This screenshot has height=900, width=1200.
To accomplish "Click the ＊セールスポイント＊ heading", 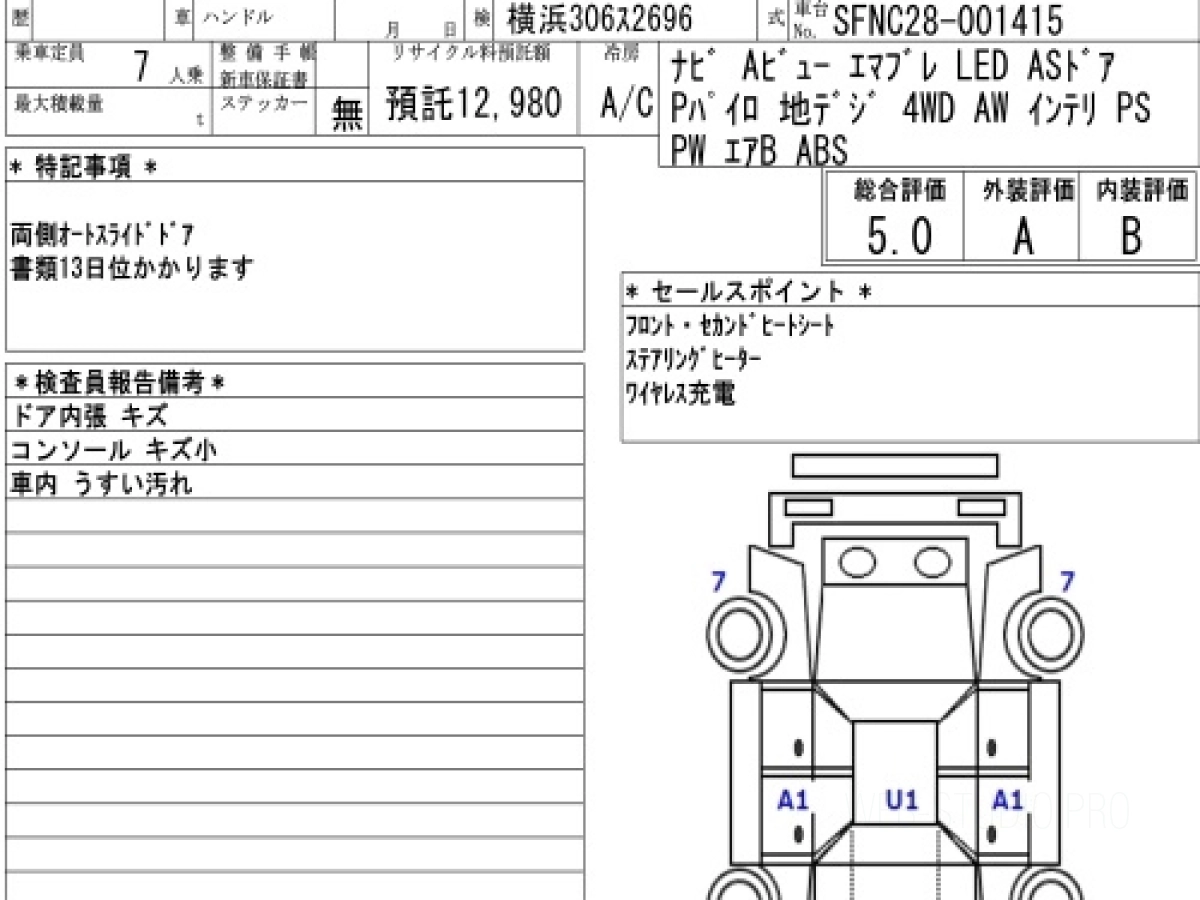I will tap(749, 291).
